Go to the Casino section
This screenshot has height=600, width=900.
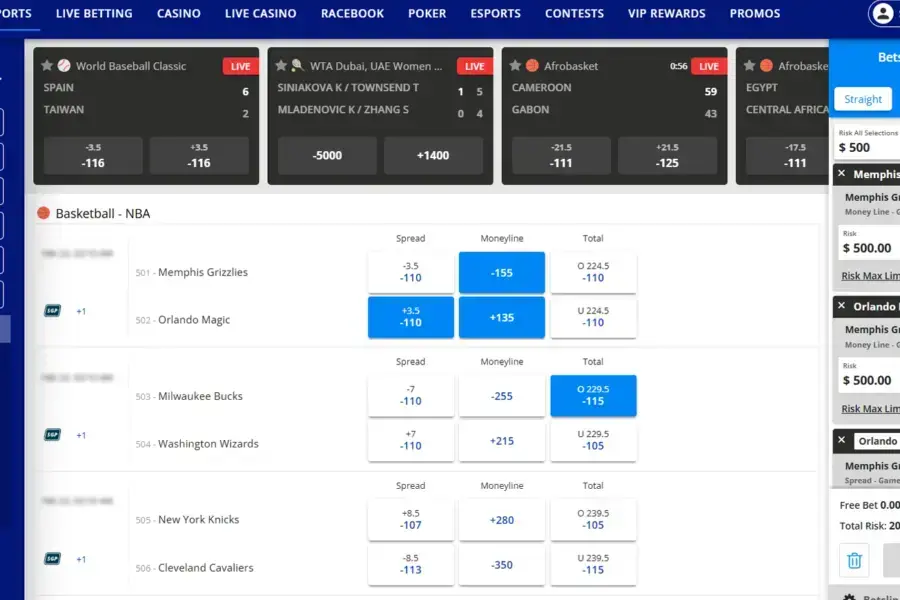point(179,13)
